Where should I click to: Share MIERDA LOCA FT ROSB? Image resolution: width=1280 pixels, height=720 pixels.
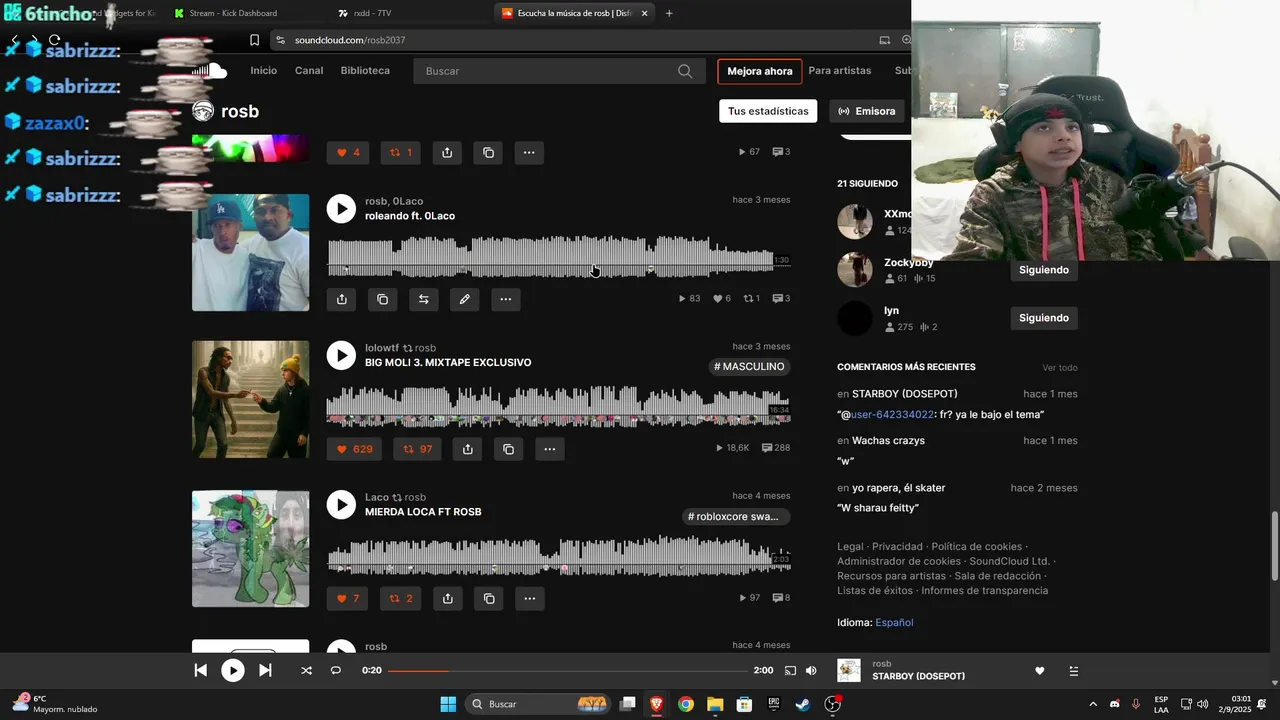pyautogui.click(x=448, y=598)
